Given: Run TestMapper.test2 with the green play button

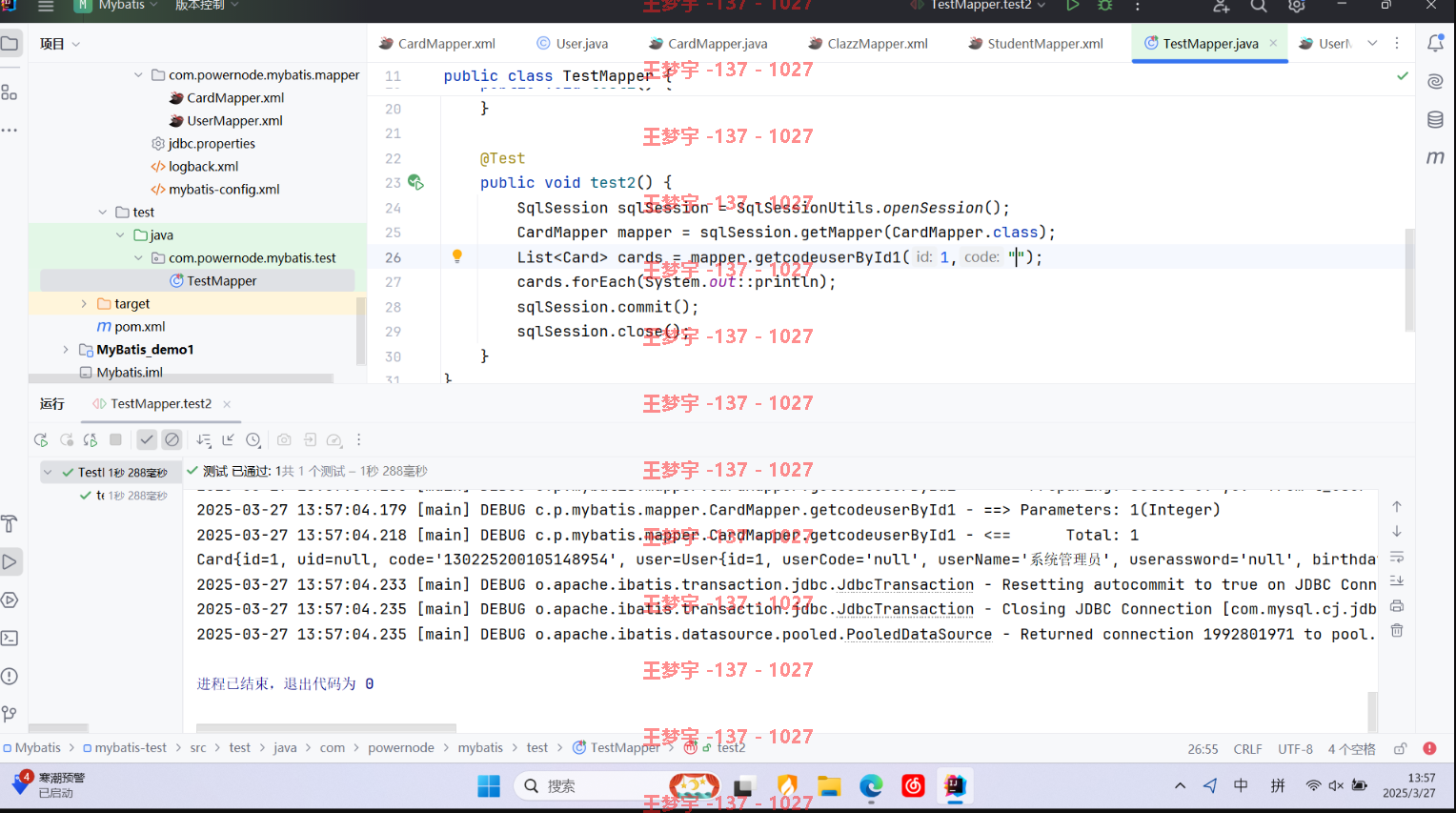Looking at the screenshot, I should click(x=1072, y=6).
